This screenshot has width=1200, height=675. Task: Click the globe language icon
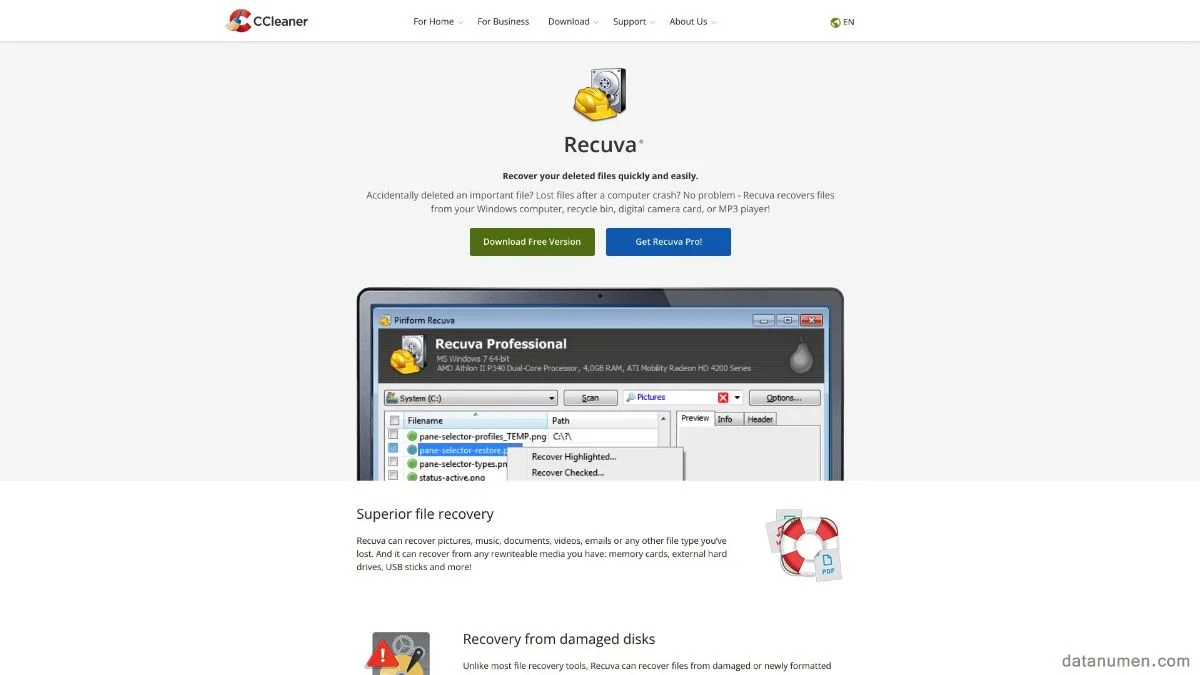(835, 22)
